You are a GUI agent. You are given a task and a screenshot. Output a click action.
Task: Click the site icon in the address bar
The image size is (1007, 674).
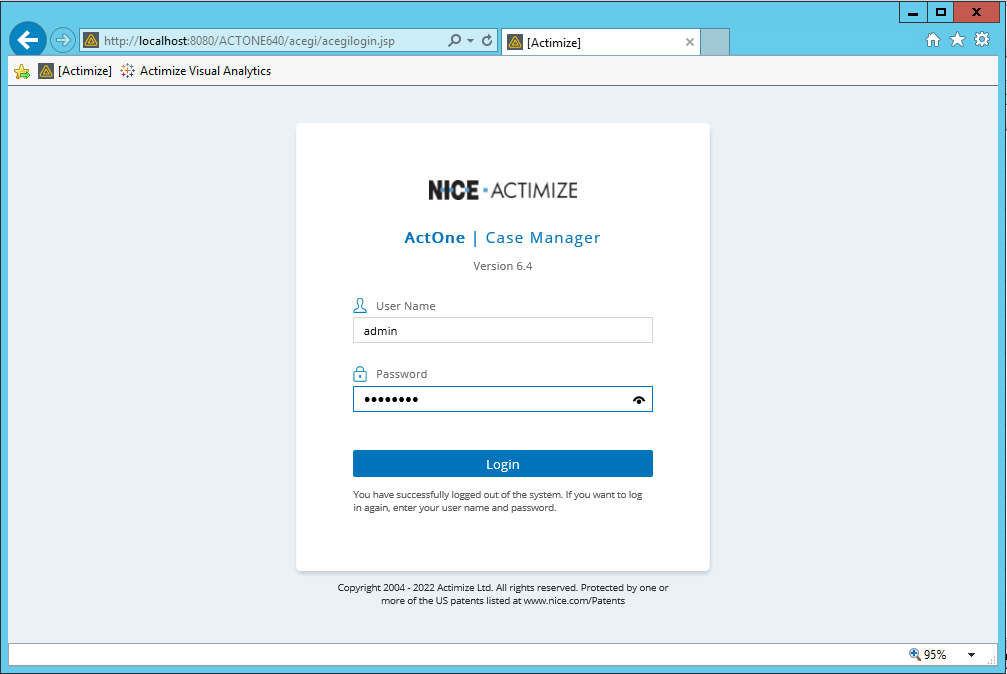pos(91,40)
